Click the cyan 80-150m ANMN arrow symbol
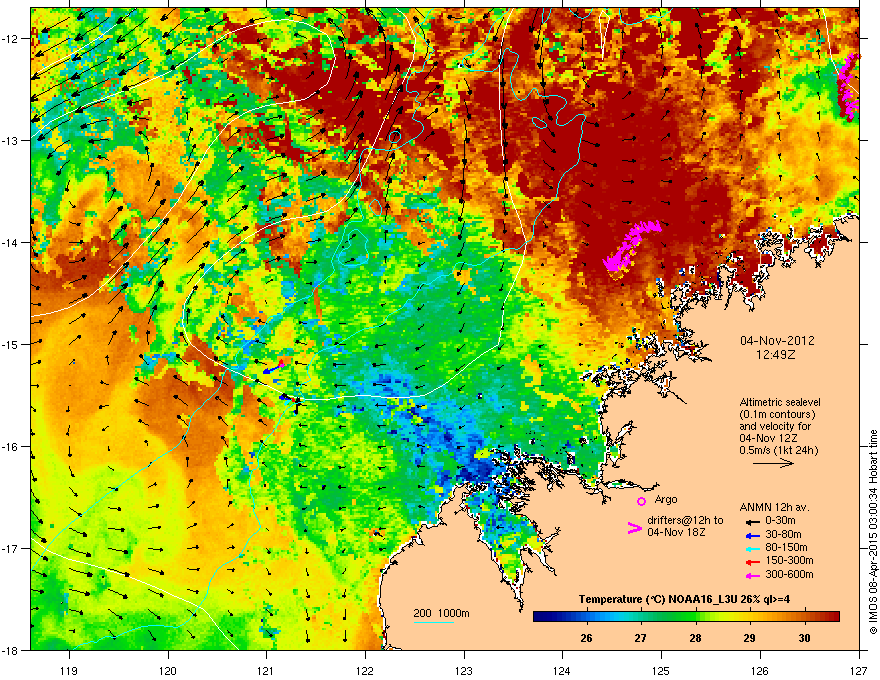 click(x=752, y=548)
